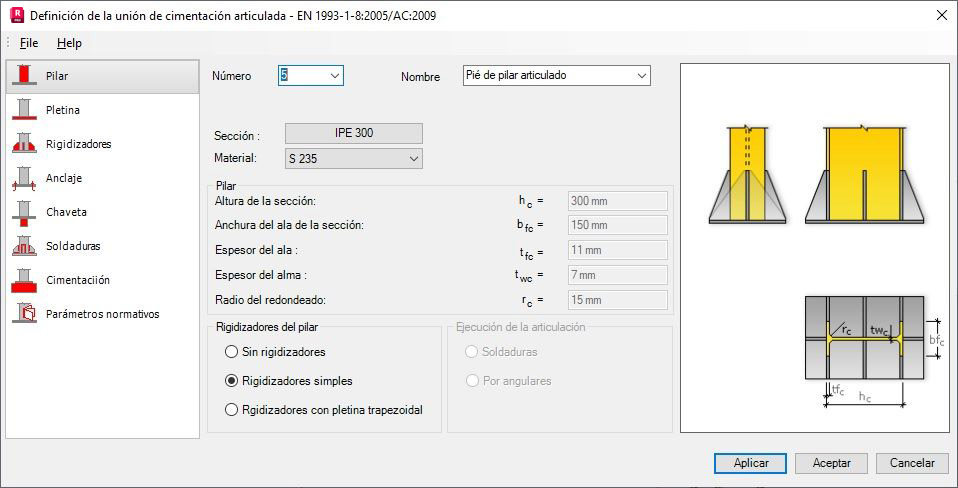
Task: Select the Pilar section icon
Action: 24,76
